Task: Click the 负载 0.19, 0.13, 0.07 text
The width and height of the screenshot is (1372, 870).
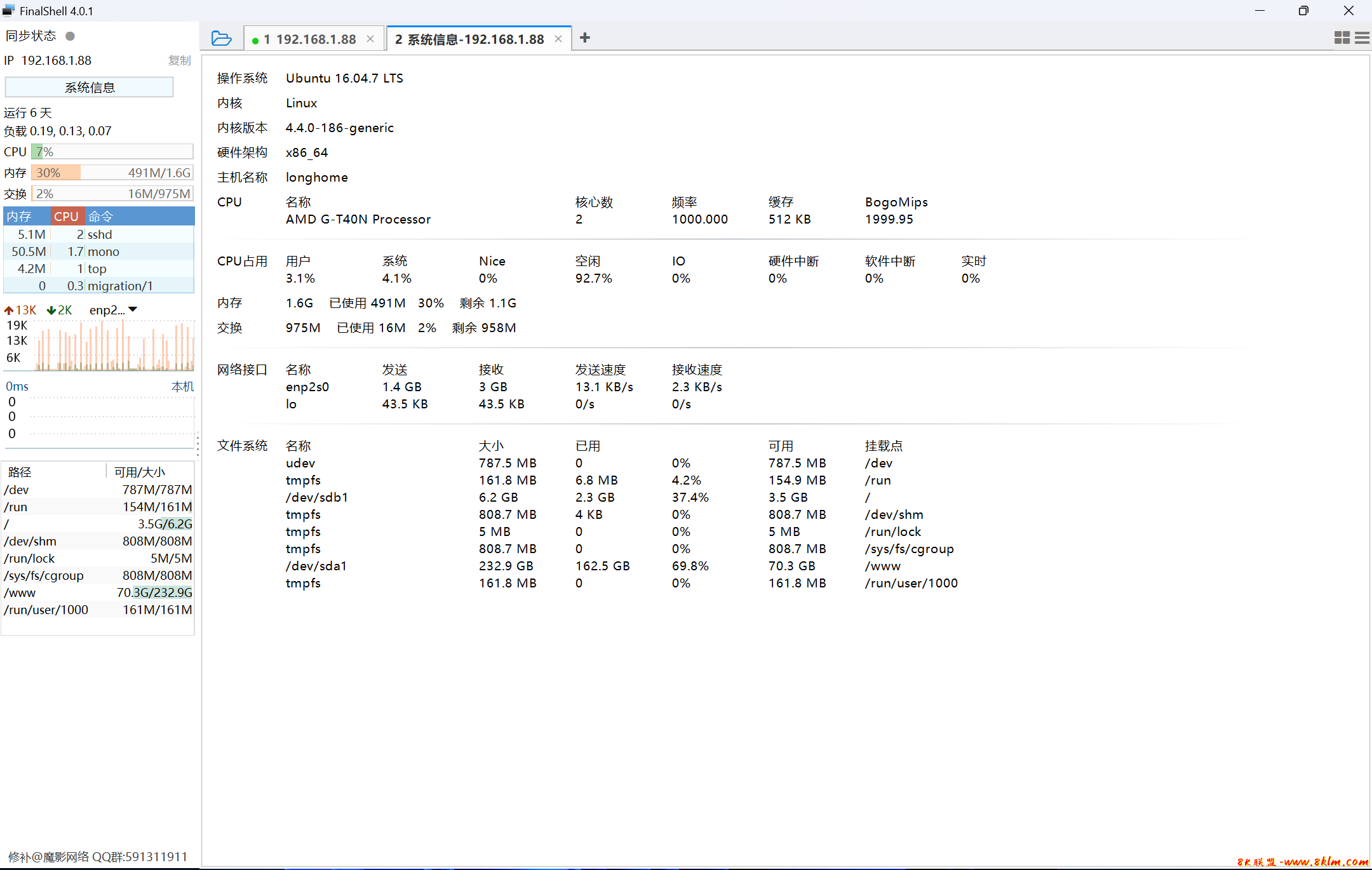Action: tap(58, 131)
